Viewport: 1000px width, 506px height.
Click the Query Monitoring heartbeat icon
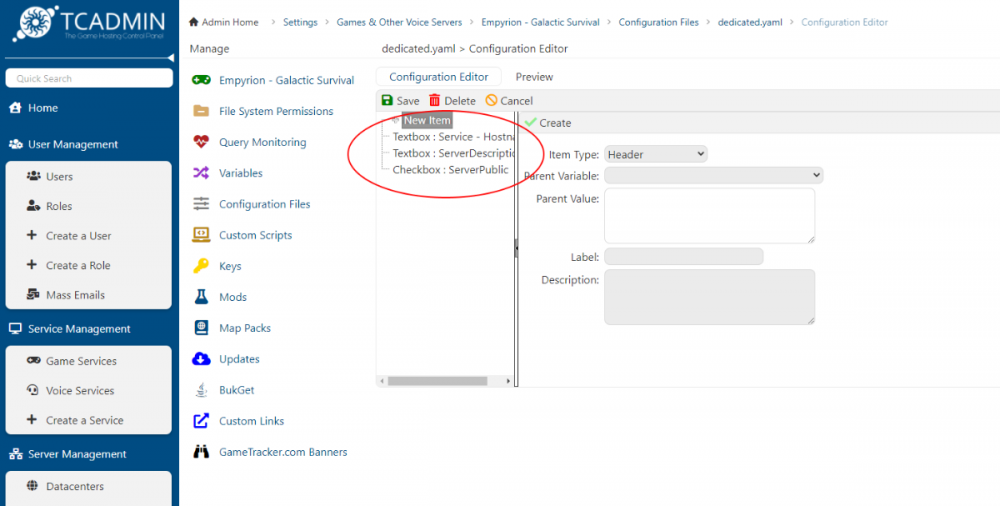[x=201, y=142]
